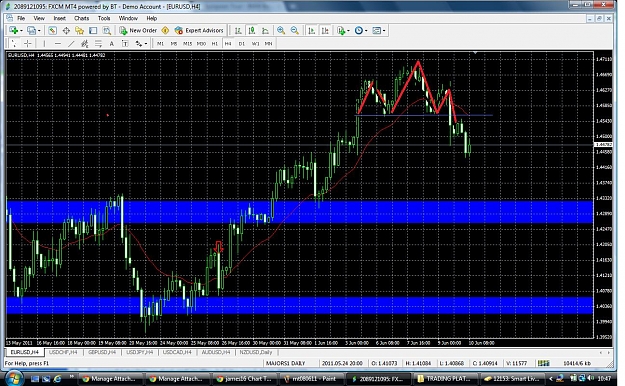Switch to the NZDUSD,Daily chart tab

coord(256,352)
